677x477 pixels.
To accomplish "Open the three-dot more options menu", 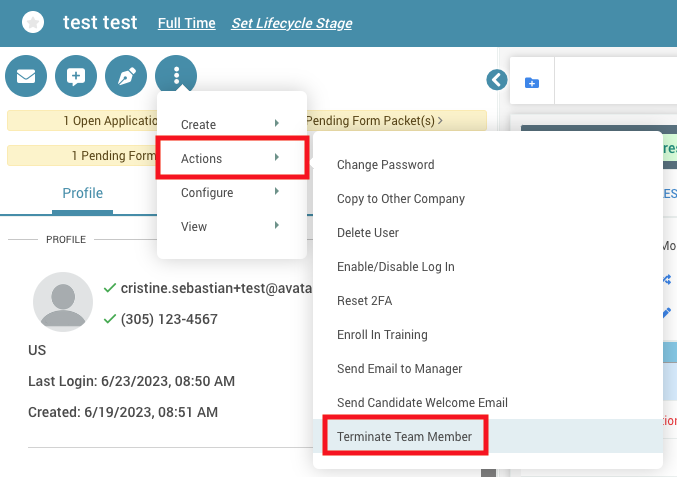I will [176, 76].
